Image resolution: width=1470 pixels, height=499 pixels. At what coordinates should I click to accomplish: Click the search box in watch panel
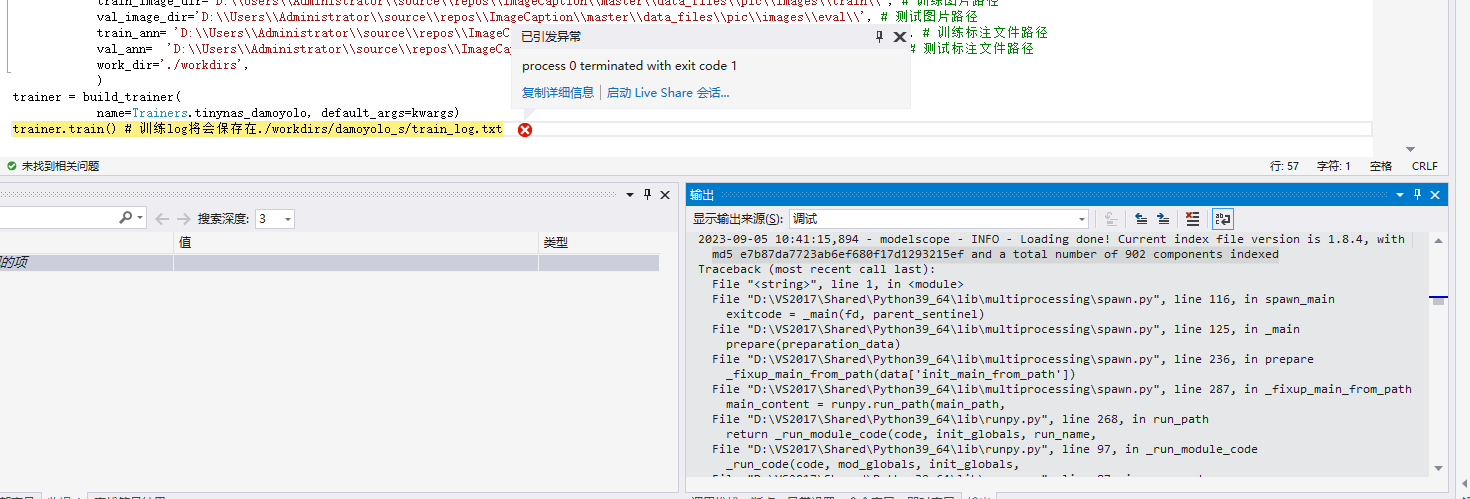[58, 218]
